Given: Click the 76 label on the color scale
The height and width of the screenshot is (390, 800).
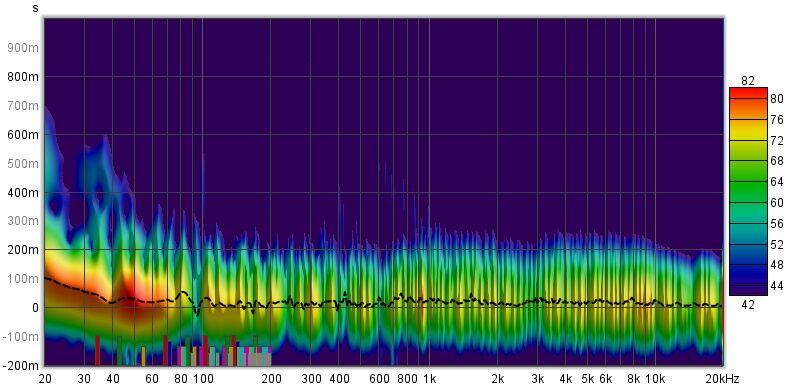Looking at the screenshot, I should 776,120.
